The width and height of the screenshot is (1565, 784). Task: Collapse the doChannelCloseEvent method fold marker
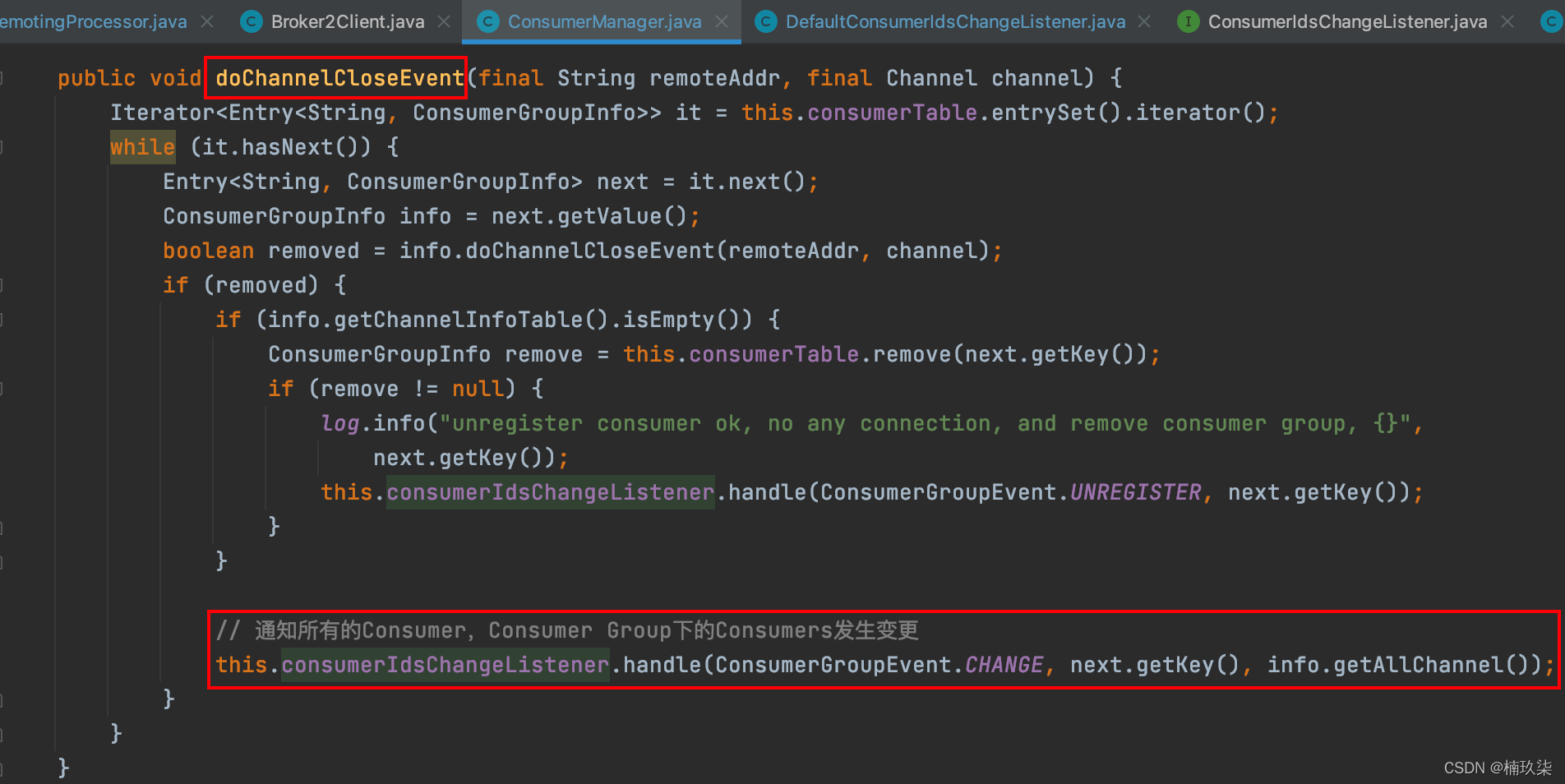(x=2, y=78)
